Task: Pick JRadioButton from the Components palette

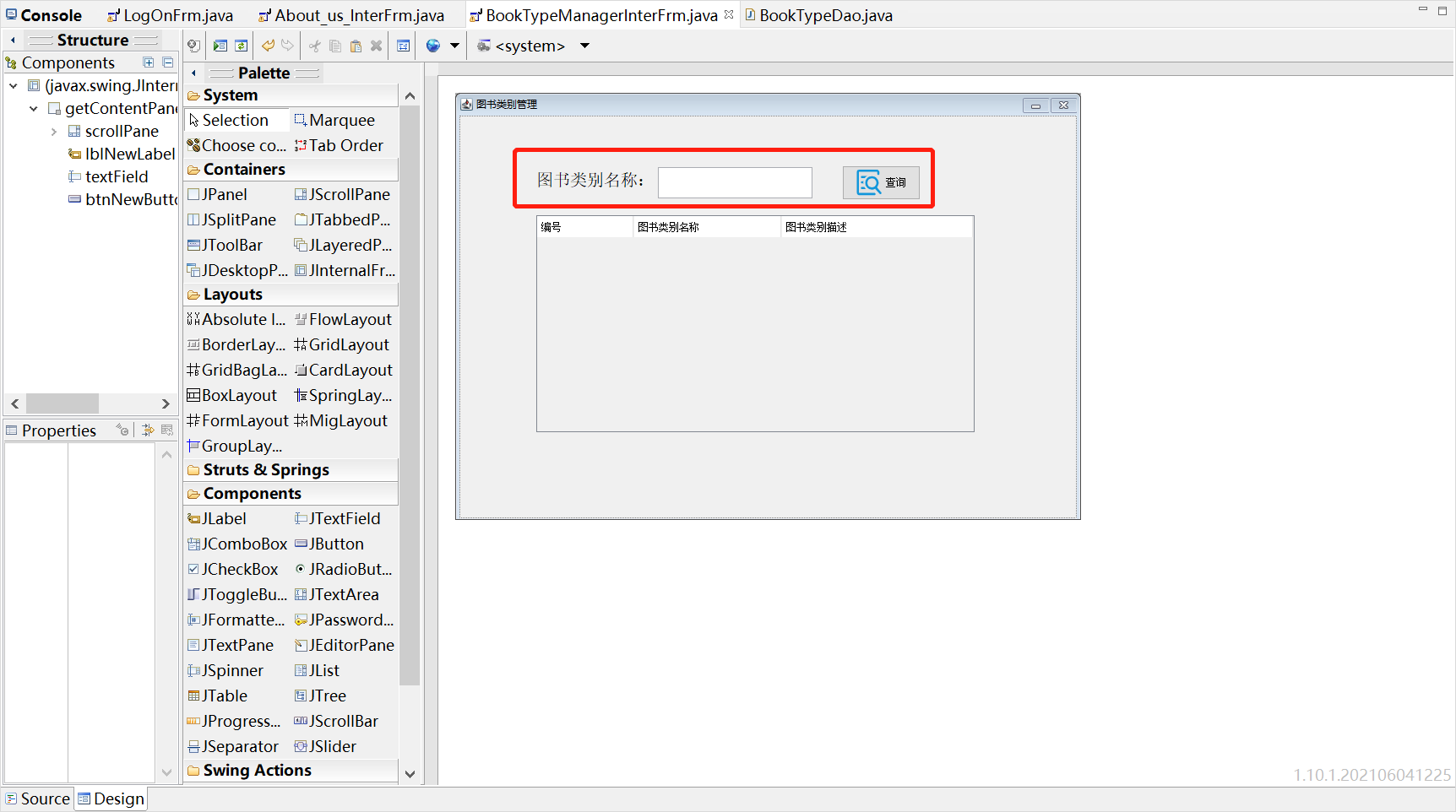Action: (x=344, y=569)
